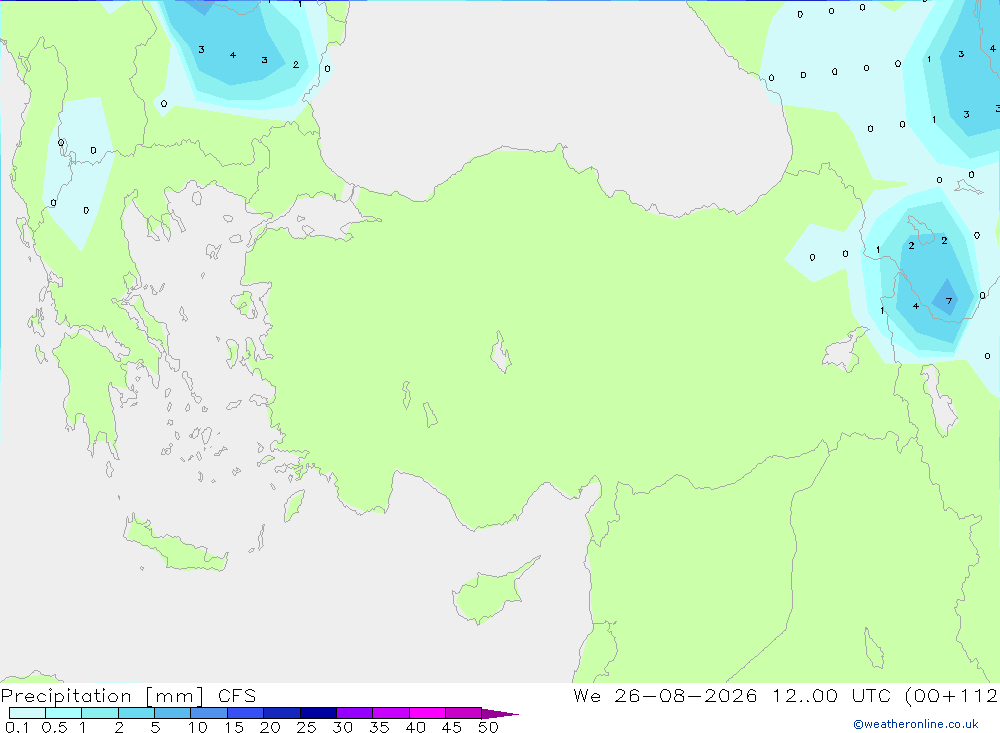Click the 30–35 mm purple legend swatch
The width and height of the screenshot is (1000, 733).
click(355, 713)
